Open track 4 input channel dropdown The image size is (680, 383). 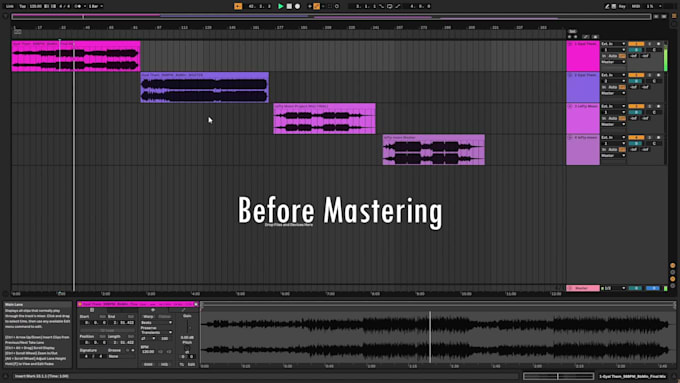(x=613, y=143)
